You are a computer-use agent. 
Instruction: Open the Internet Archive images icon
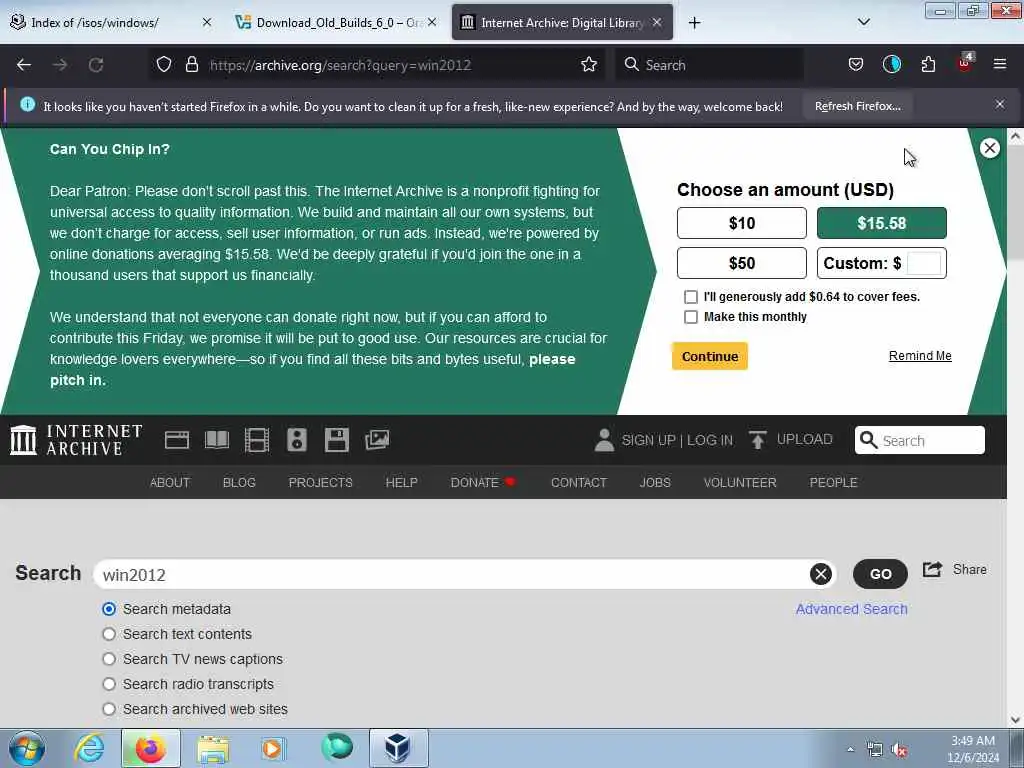pyautogui.click(x=377, y=440)
